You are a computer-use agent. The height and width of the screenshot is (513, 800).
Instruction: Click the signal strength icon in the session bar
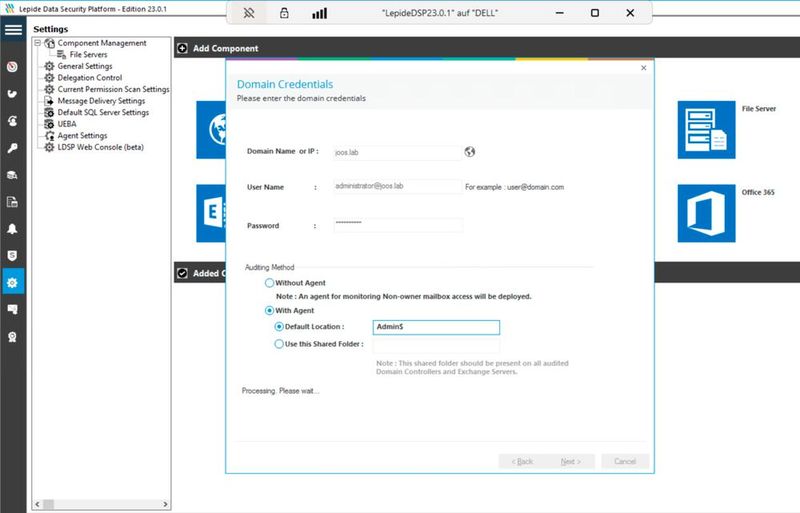pyautogui.click(x=319, y=13)
